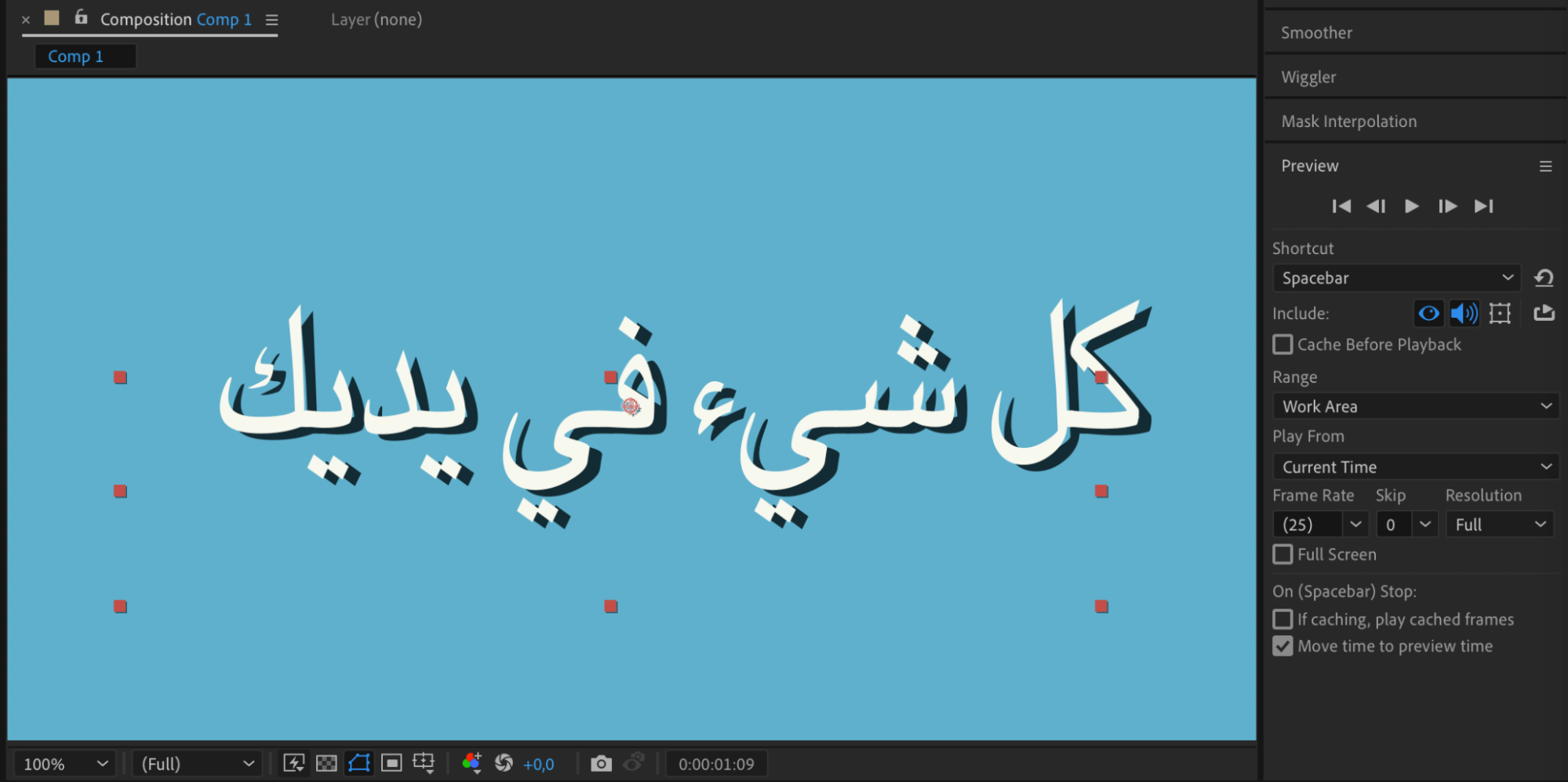Toggle Include audio speaker icon
Image resolution: width=1568 pixels, height=782 pixels.
pos(1464,314)
